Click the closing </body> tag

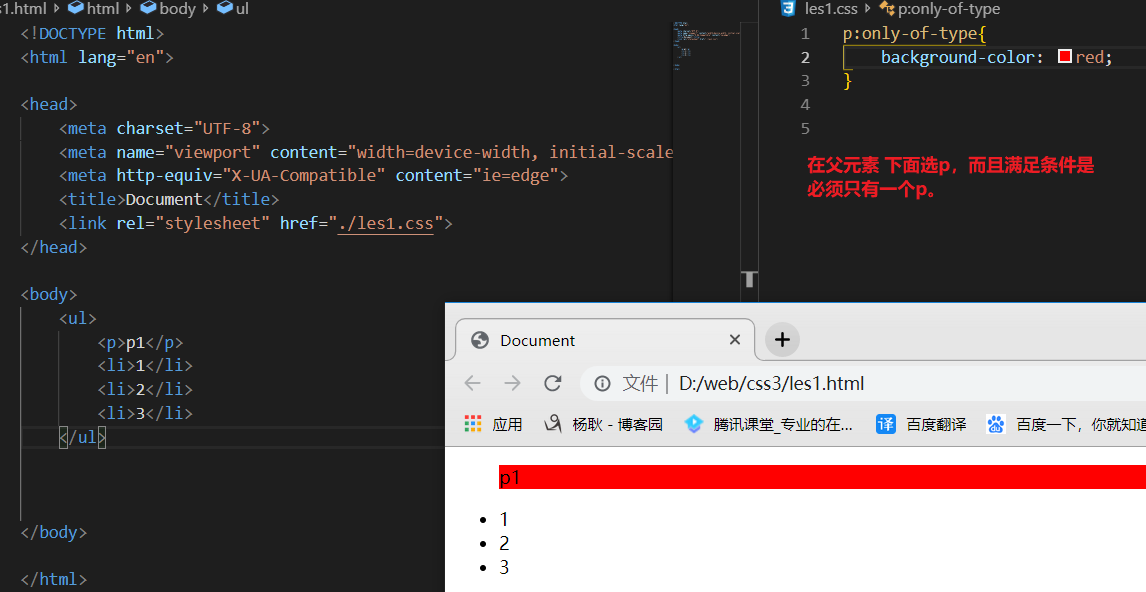(x=53, y=532)
